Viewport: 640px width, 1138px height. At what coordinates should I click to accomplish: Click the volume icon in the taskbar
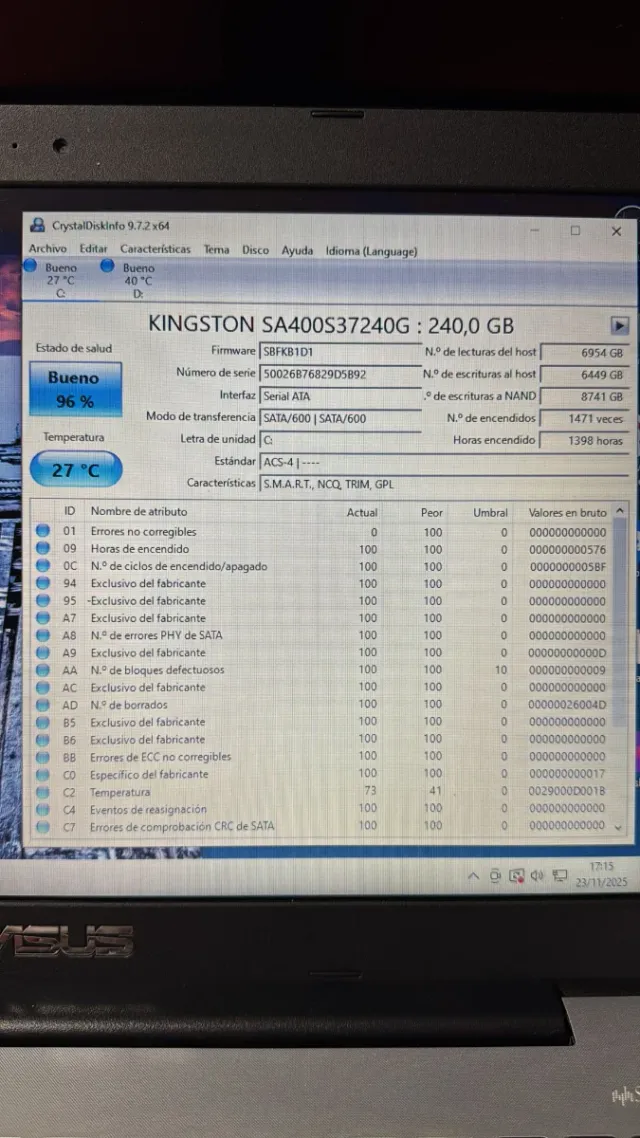pos(537,875)
